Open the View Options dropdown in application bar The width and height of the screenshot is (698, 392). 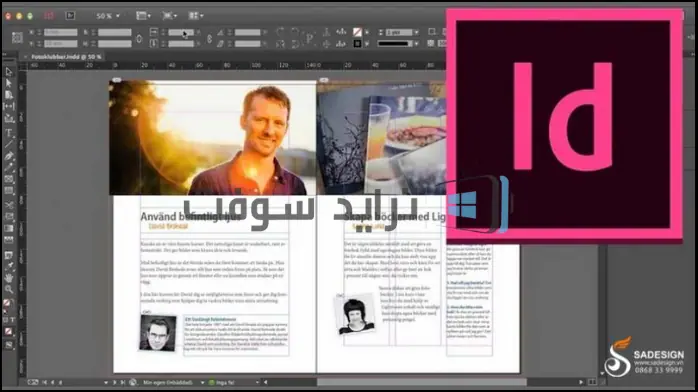143,16
